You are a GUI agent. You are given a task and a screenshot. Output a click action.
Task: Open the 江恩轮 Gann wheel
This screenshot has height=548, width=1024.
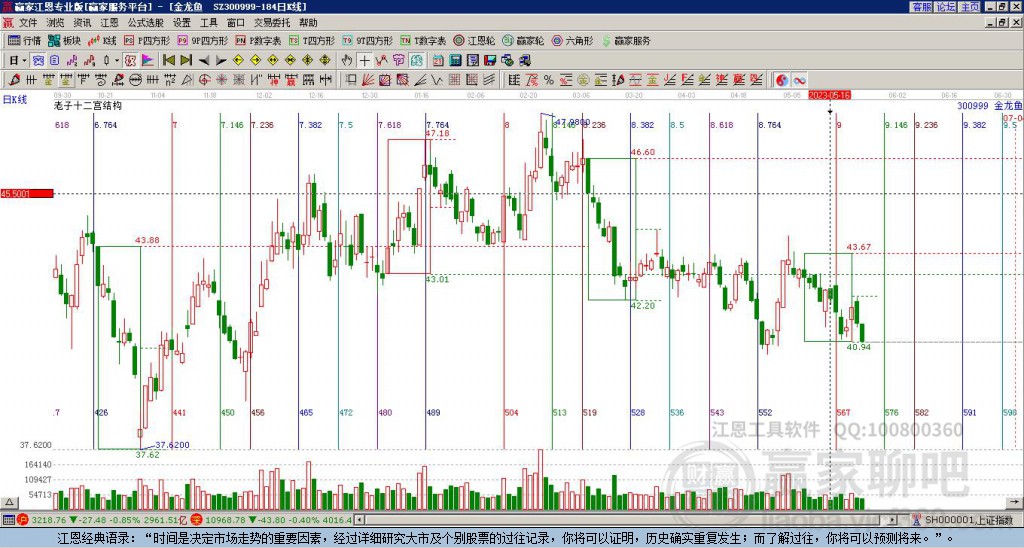pyautogui.click(x=475, y=40)
